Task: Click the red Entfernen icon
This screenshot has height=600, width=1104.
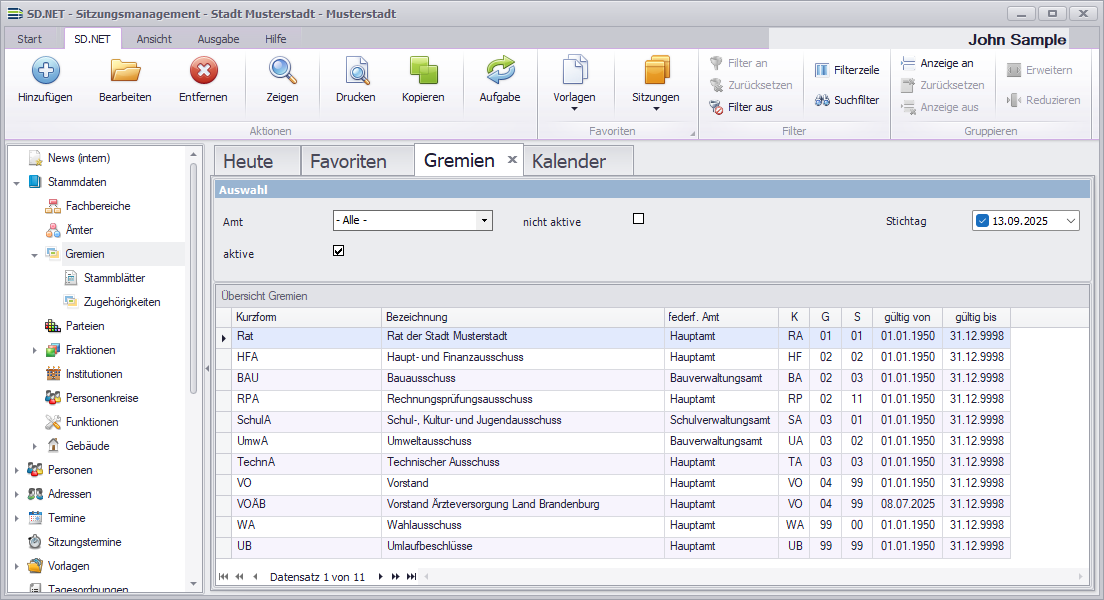Action: [203, 71]
